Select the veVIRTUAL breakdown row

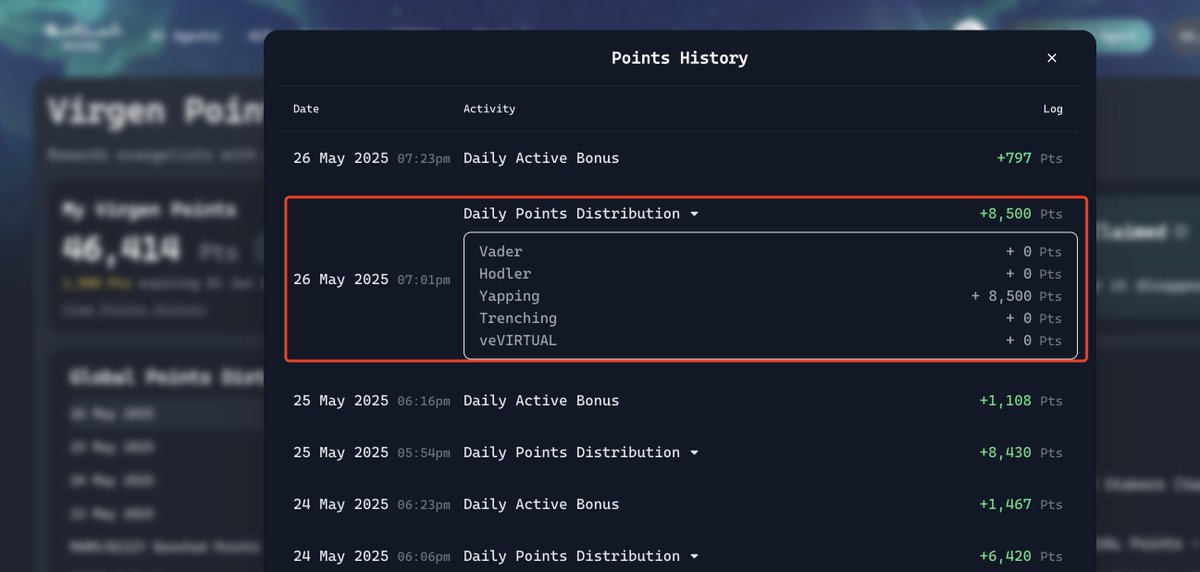[x=770, y=340]
